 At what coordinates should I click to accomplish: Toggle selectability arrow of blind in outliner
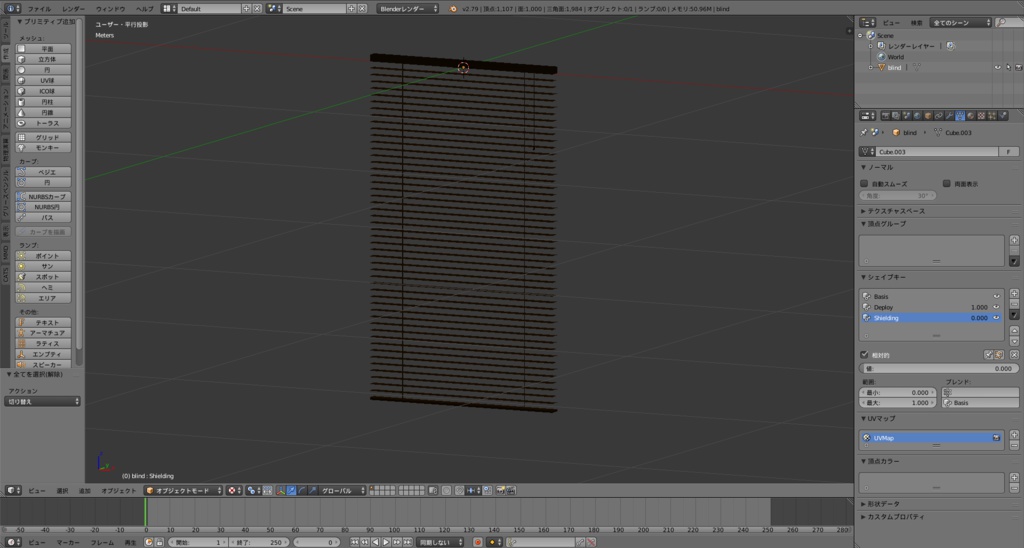click(1008, 67)
